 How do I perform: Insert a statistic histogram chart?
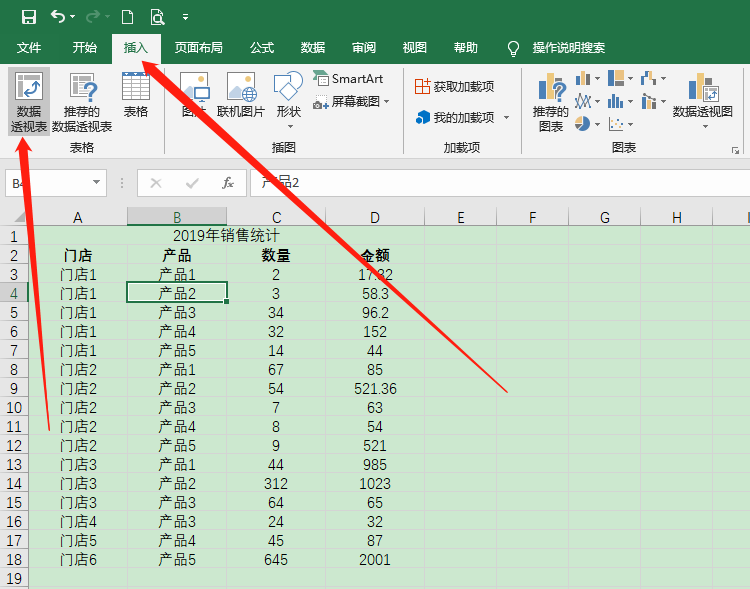point(620,101)
